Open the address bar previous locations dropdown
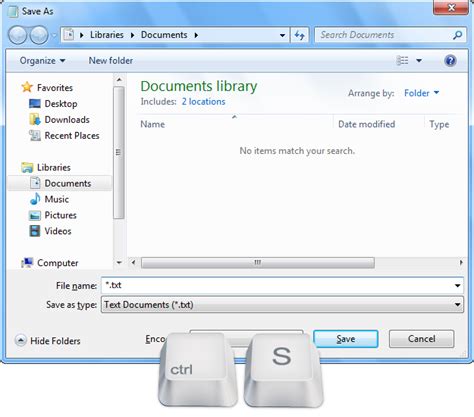Viewport: 474px width, 417px height. [282, 35]
